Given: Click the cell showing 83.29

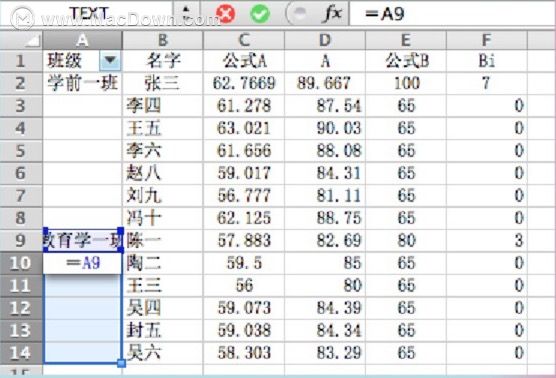Looking at the screenshot, I should pyautogui.click(x=325, y=352).
